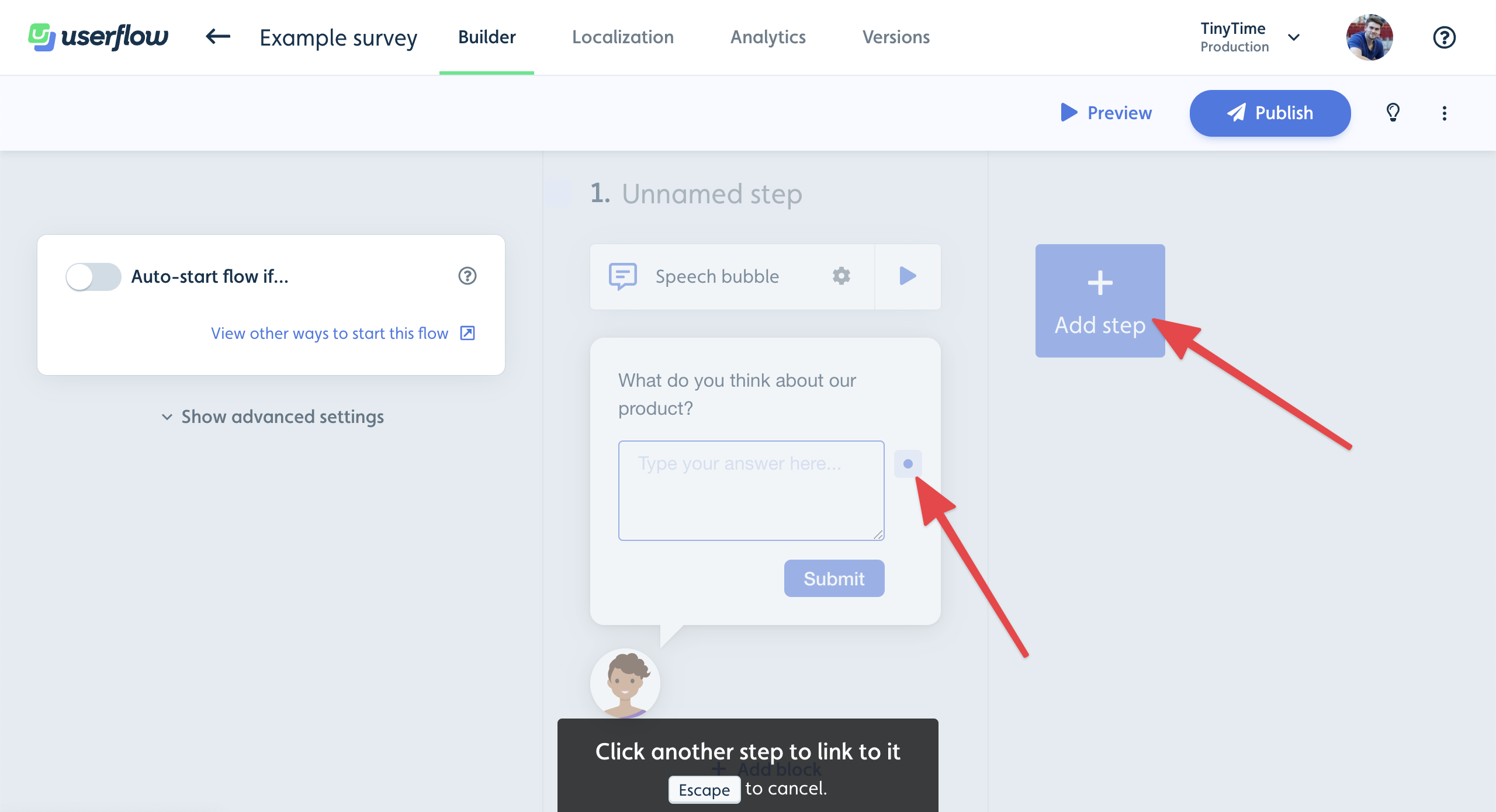Toggle the small dot button in text field
Image resolution: width=1496 pixels, height=812 pixels.
point(906,463)
